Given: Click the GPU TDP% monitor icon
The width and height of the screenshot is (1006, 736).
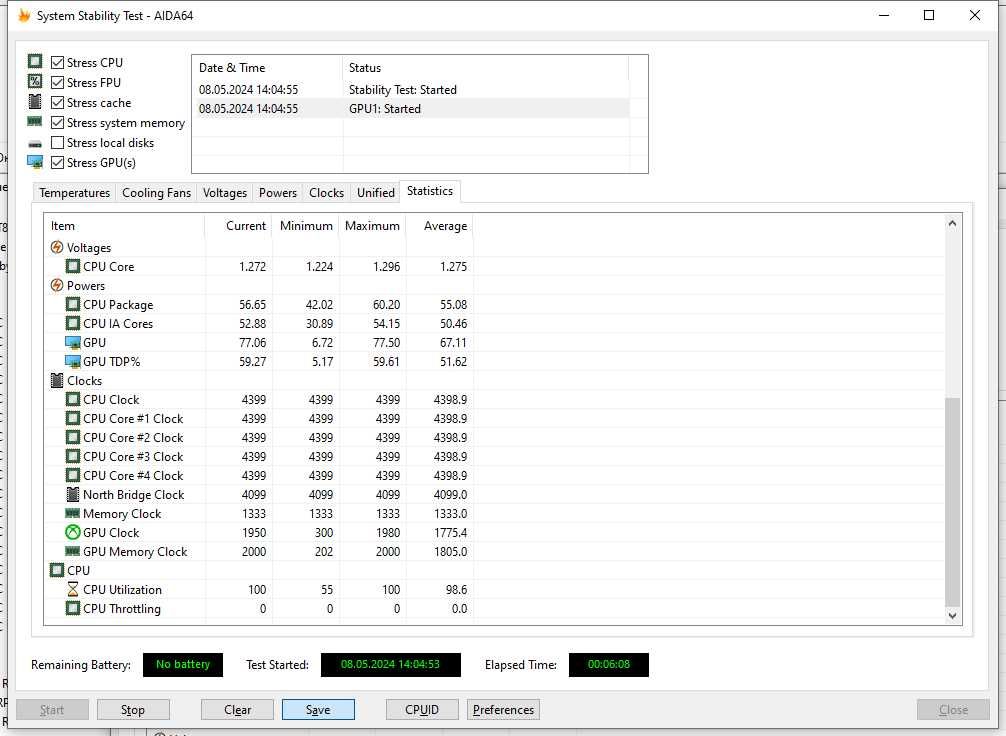Looking at the screenshot, I should [x=73, y=361].
